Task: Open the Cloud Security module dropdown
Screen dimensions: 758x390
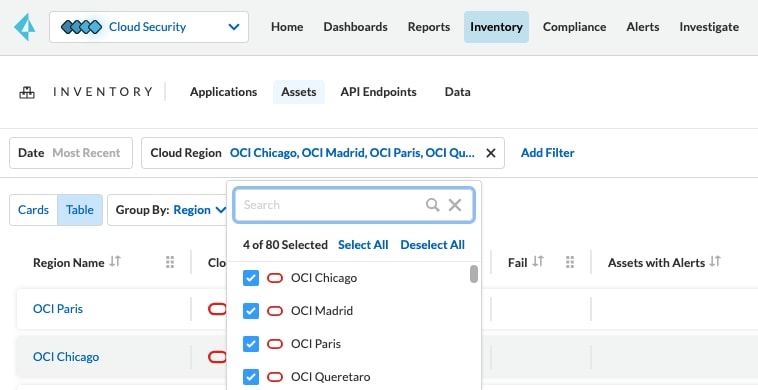Action: (149, 27)
